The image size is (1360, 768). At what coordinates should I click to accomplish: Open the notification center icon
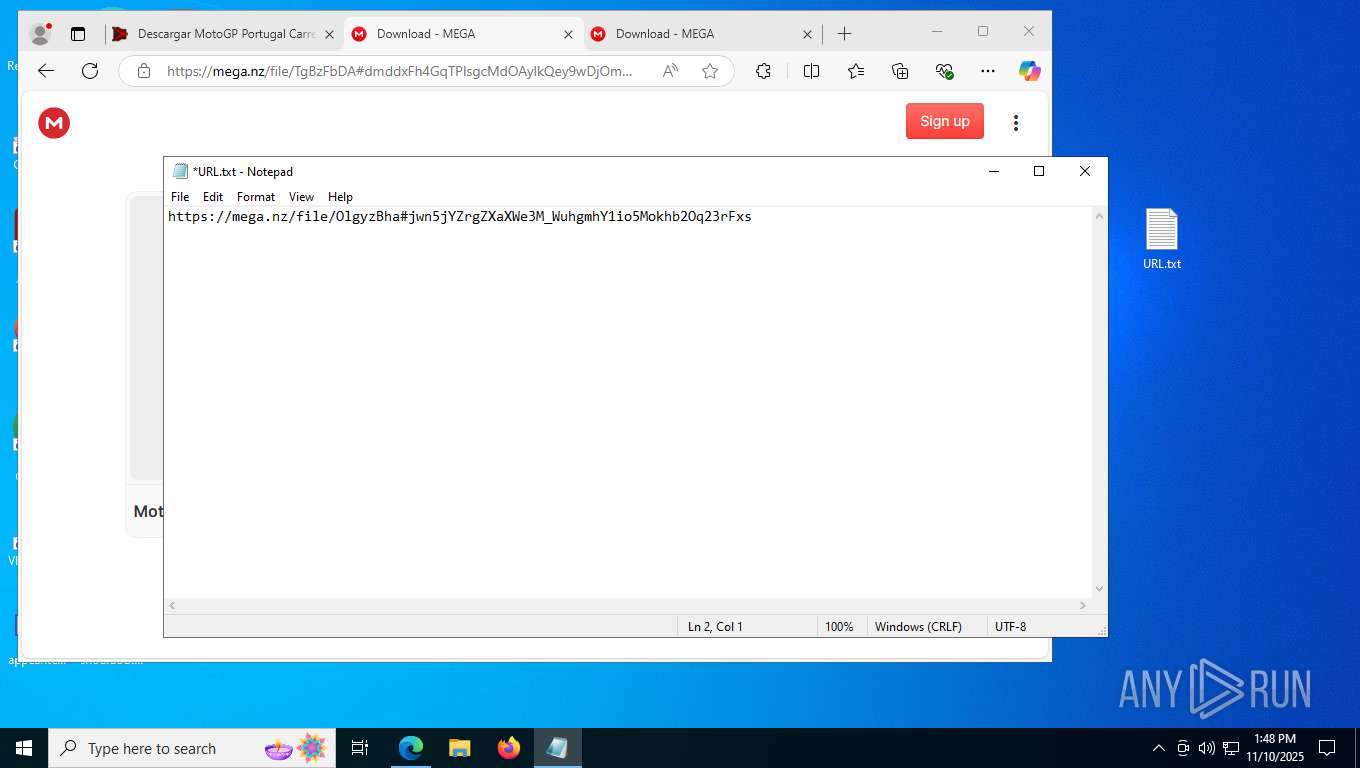click(1327, 748)
